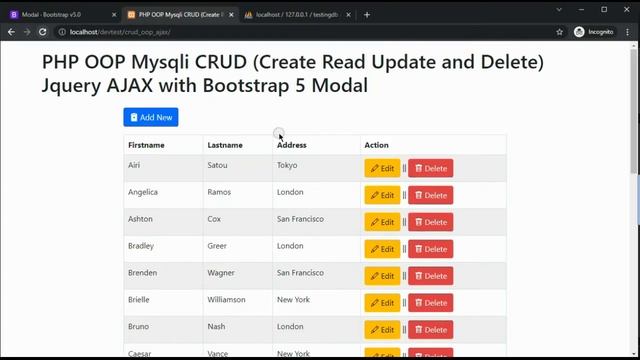This screenshot has width=640, height=360.
Task: Delete the Angelica Ramos record
Action: point(431,195)
